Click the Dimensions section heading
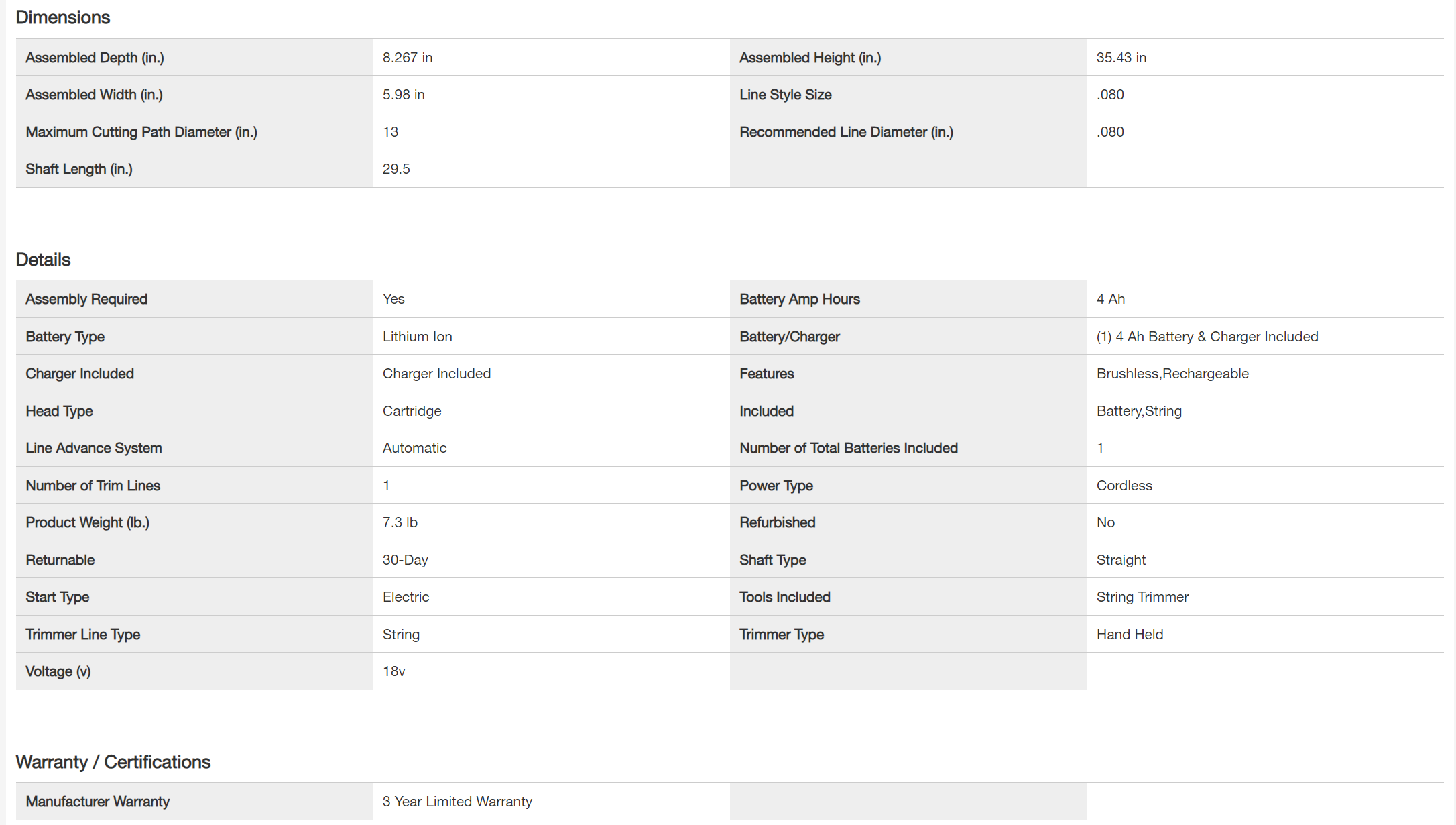1456x825 pixels. tap(63, 17)
